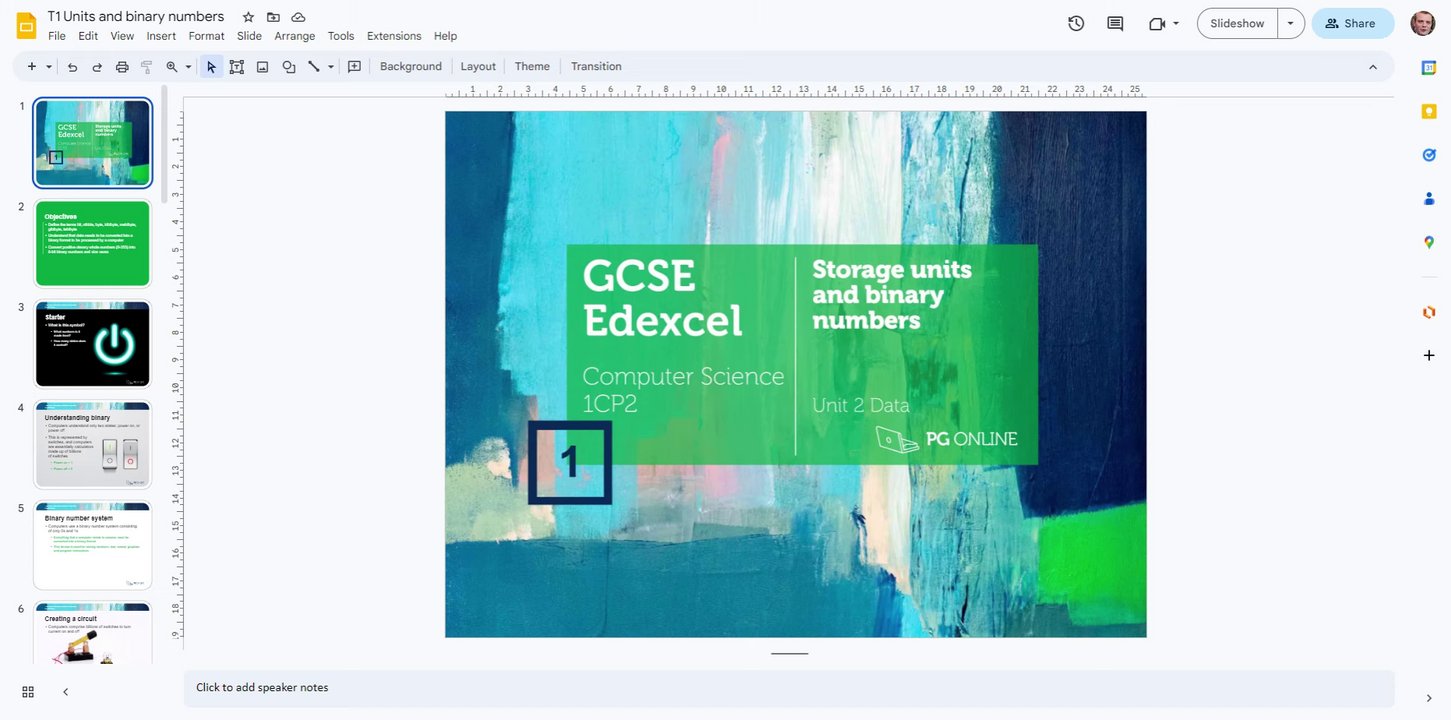
Task: Open the comments panel icon
Action: pyautogui.click(x=1115, y=23)
